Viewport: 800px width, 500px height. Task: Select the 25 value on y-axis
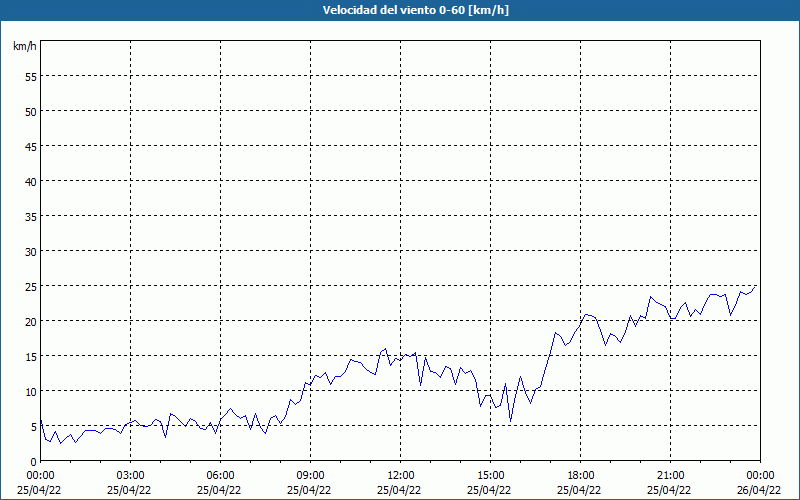point(31,286)
